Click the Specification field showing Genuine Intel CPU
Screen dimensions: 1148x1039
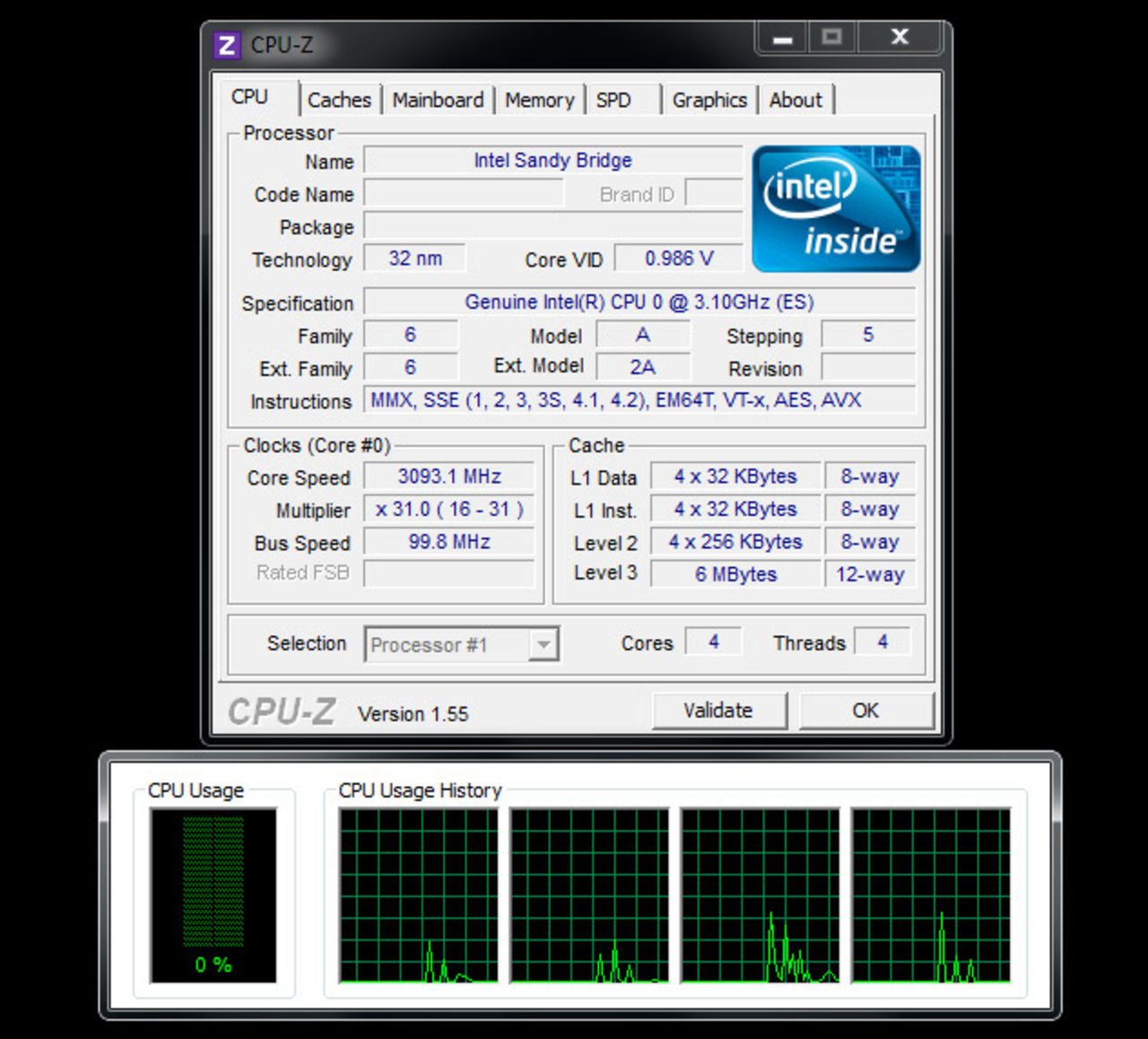pos(639,302)
